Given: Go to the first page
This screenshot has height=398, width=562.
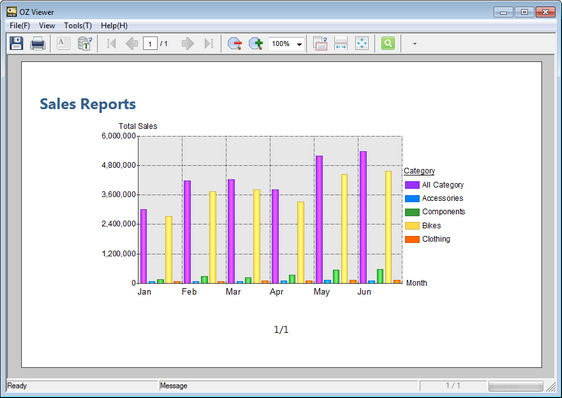Looking at the screenshot, I should pos(111,44).
